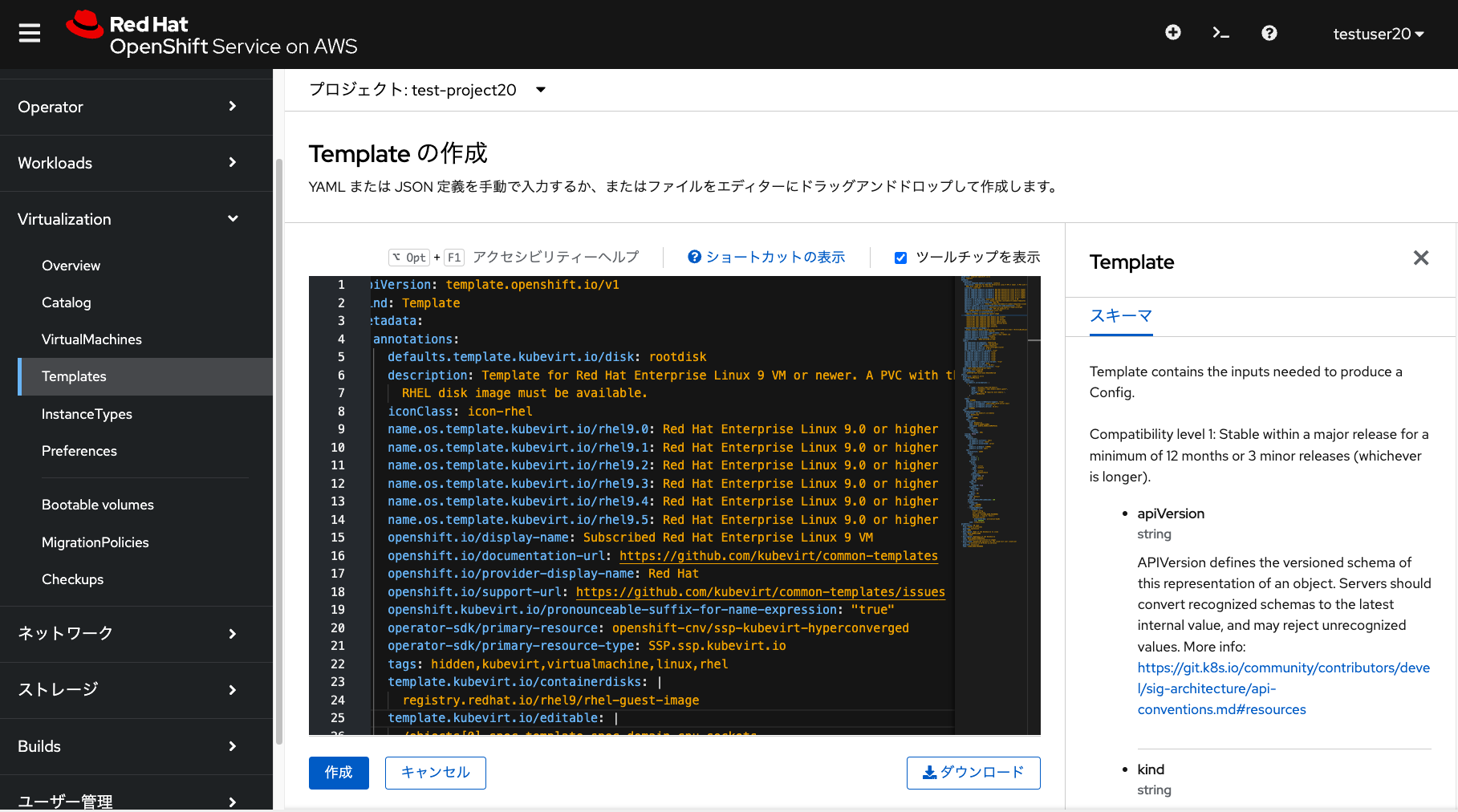The image size is (1458, 812).
Task: Click the 'annotations:' line in editor
Action: click(x=416, y=339)
